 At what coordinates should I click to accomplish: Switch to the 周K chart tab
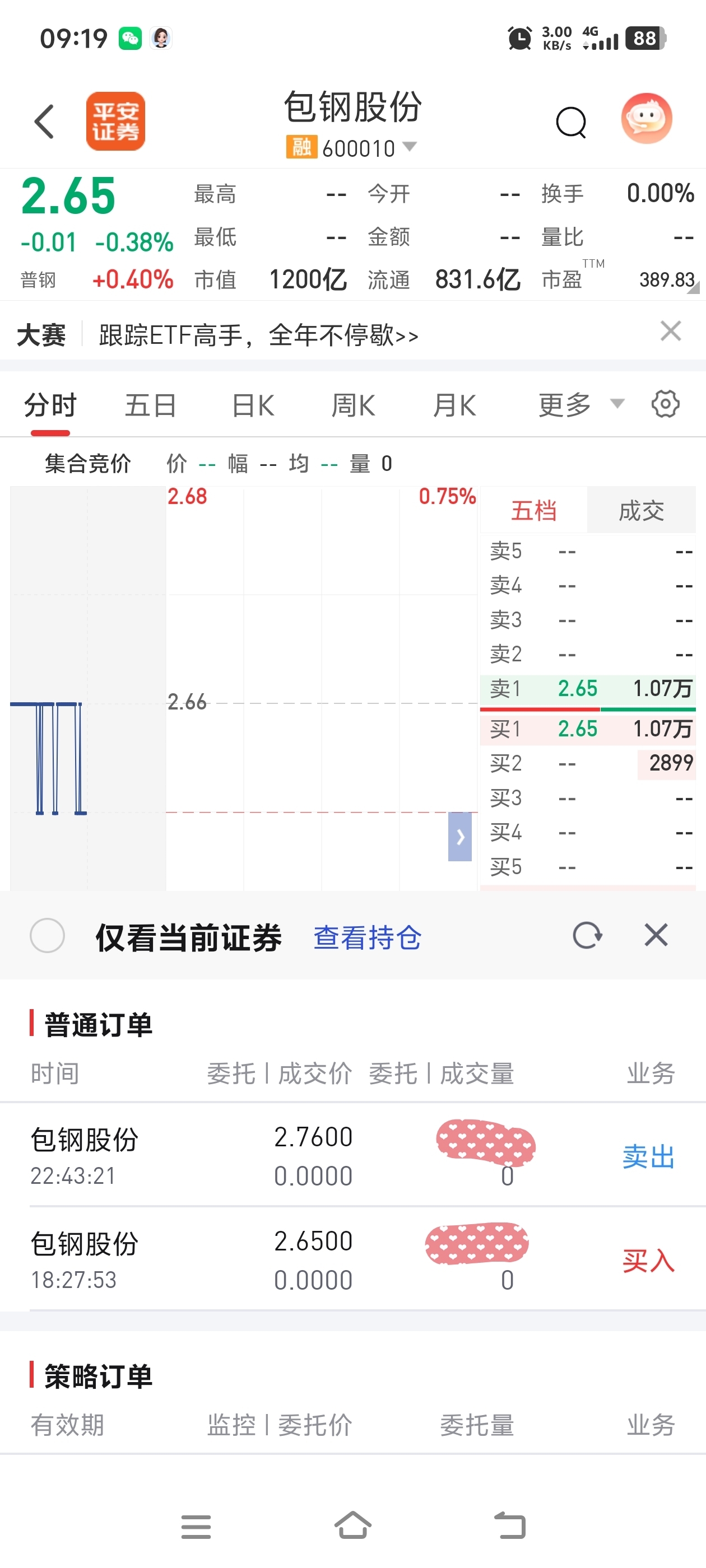pyautogui.click(x=354, y=405)
